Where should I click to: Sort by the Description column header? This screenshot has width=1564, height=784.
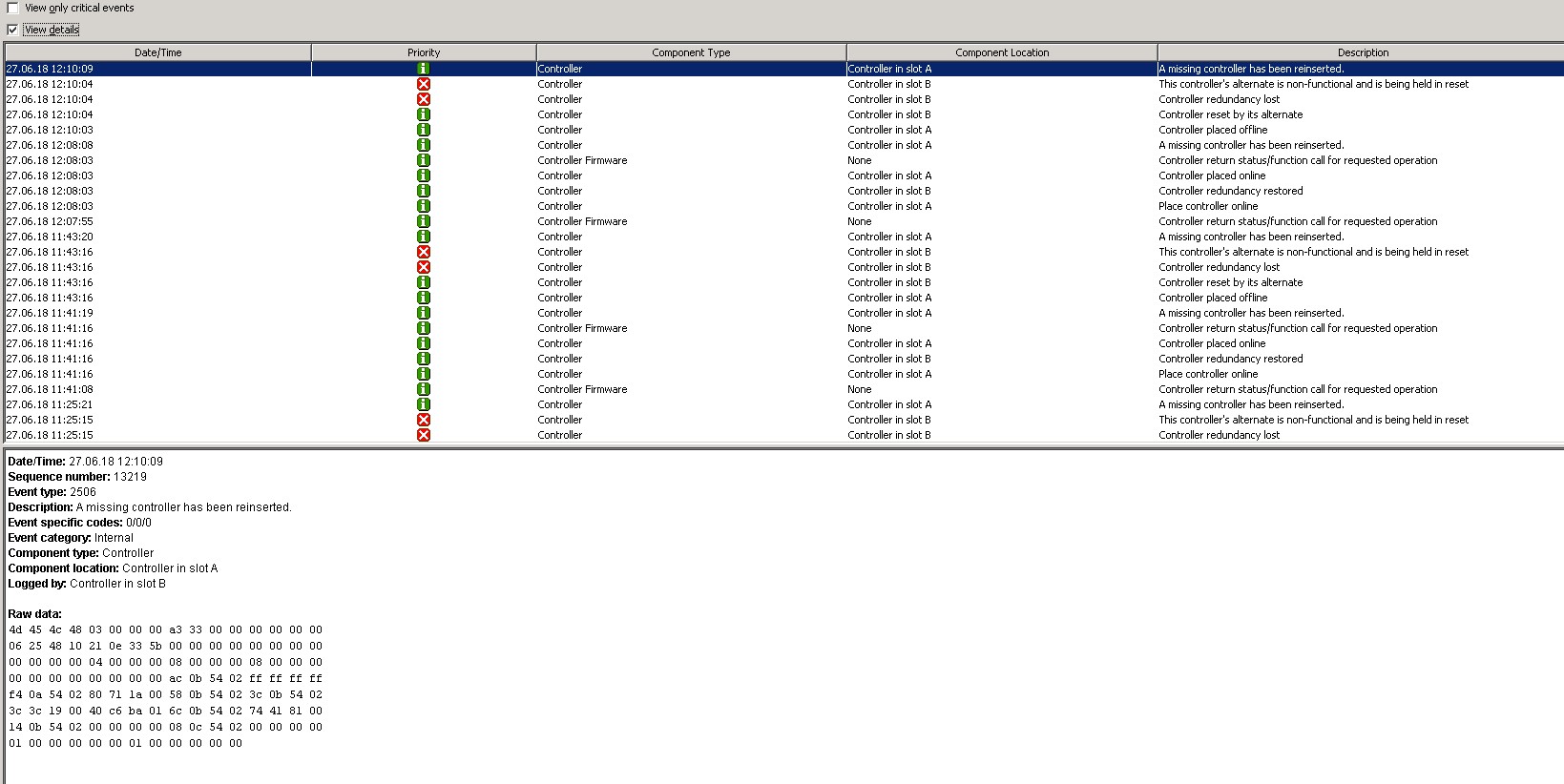click(1362, 52)
